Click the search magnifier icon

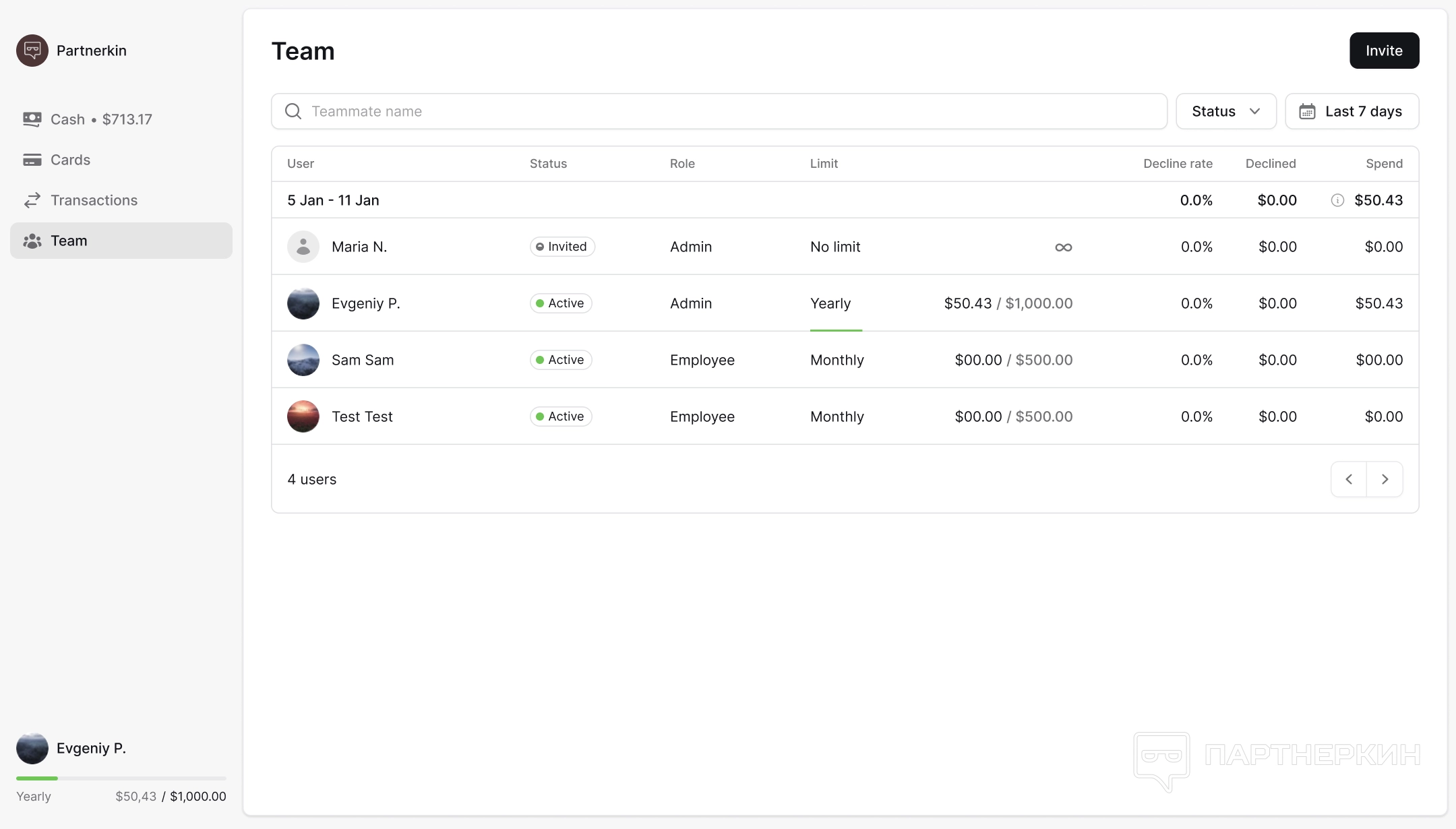(x=293, y=111)
